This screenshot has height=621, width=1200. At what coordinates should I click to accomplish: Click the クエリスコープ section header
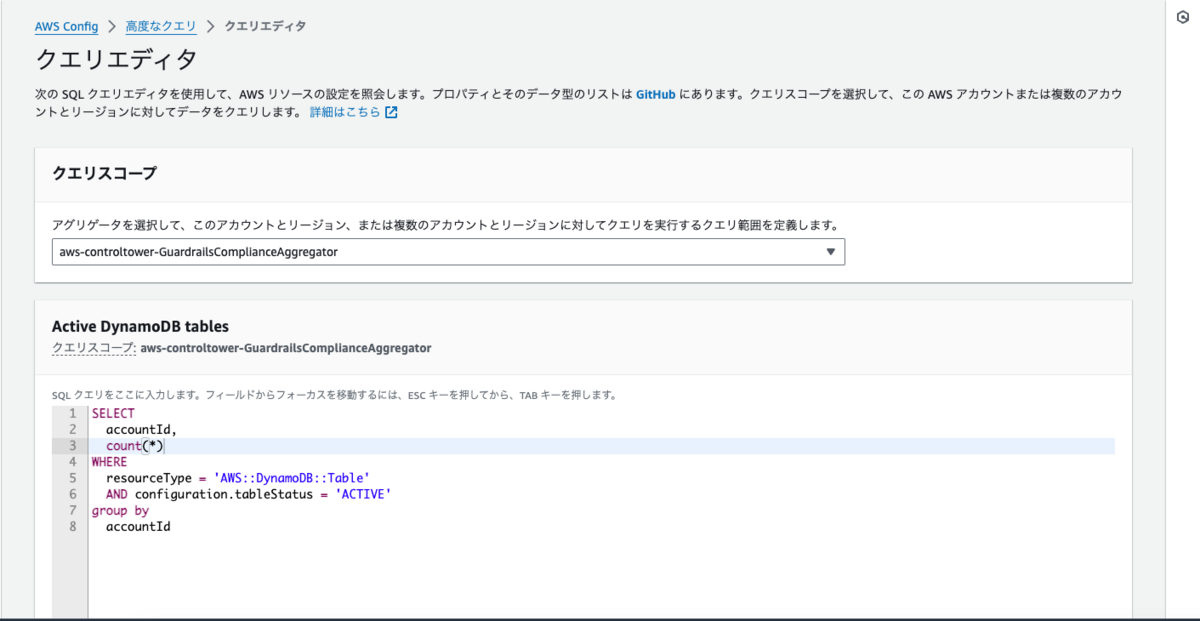point(104,173)
